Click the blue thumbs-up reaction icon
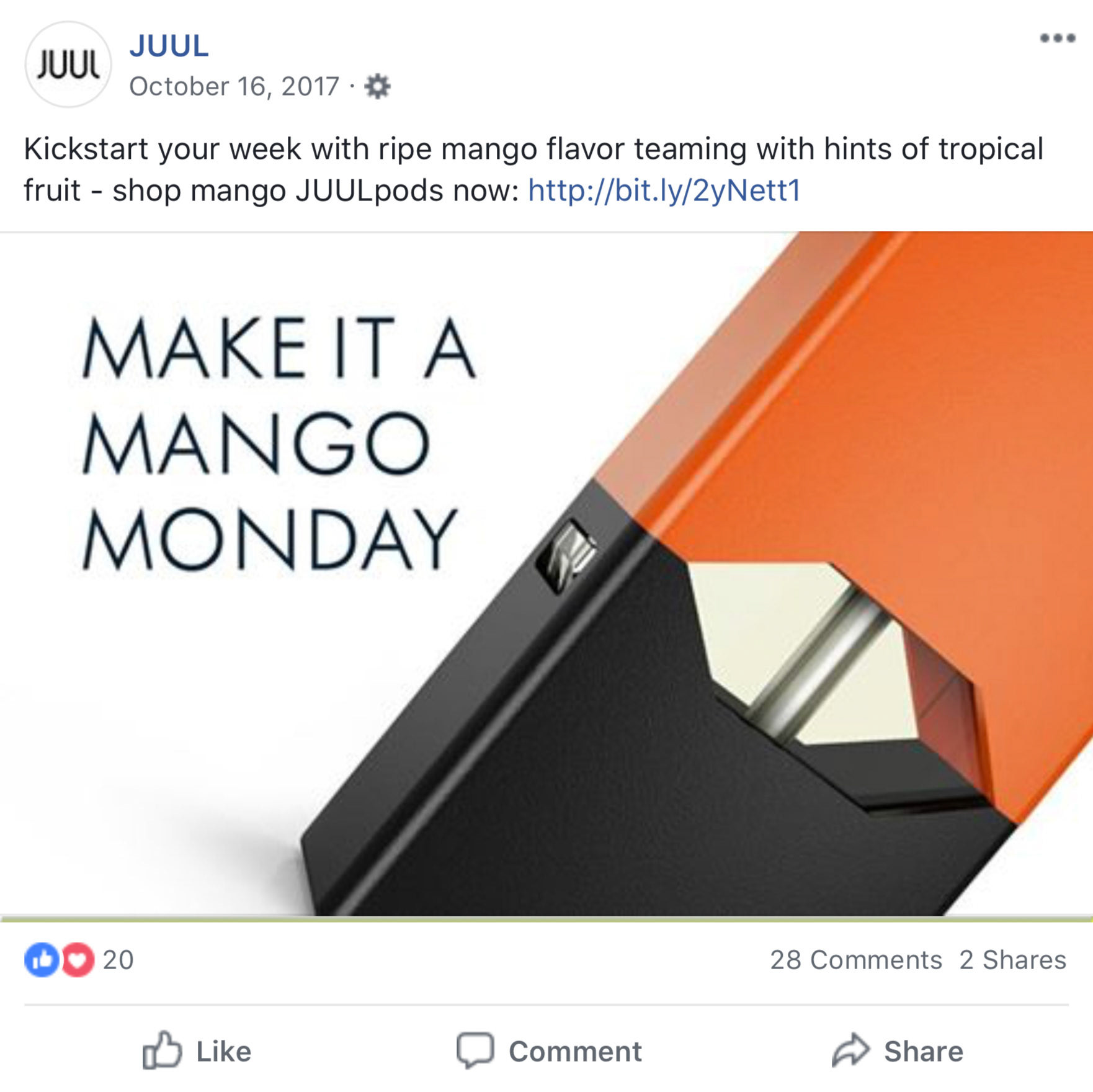Image resolution: width=1093 pixels, height=1092 pixels. pyautogui.click(x=42, y=960)
